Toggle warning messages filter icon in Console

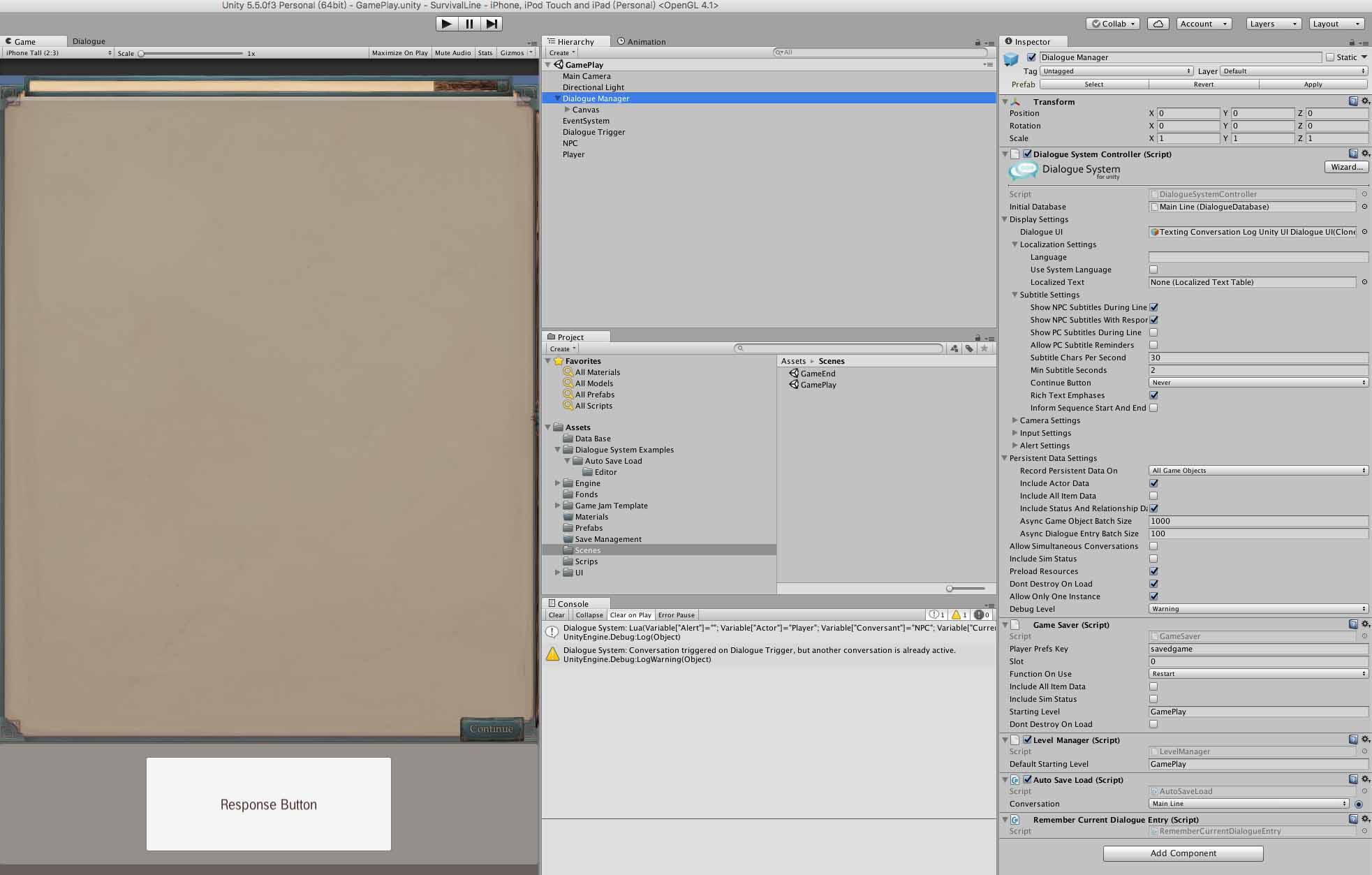click(x=959, y=615)
